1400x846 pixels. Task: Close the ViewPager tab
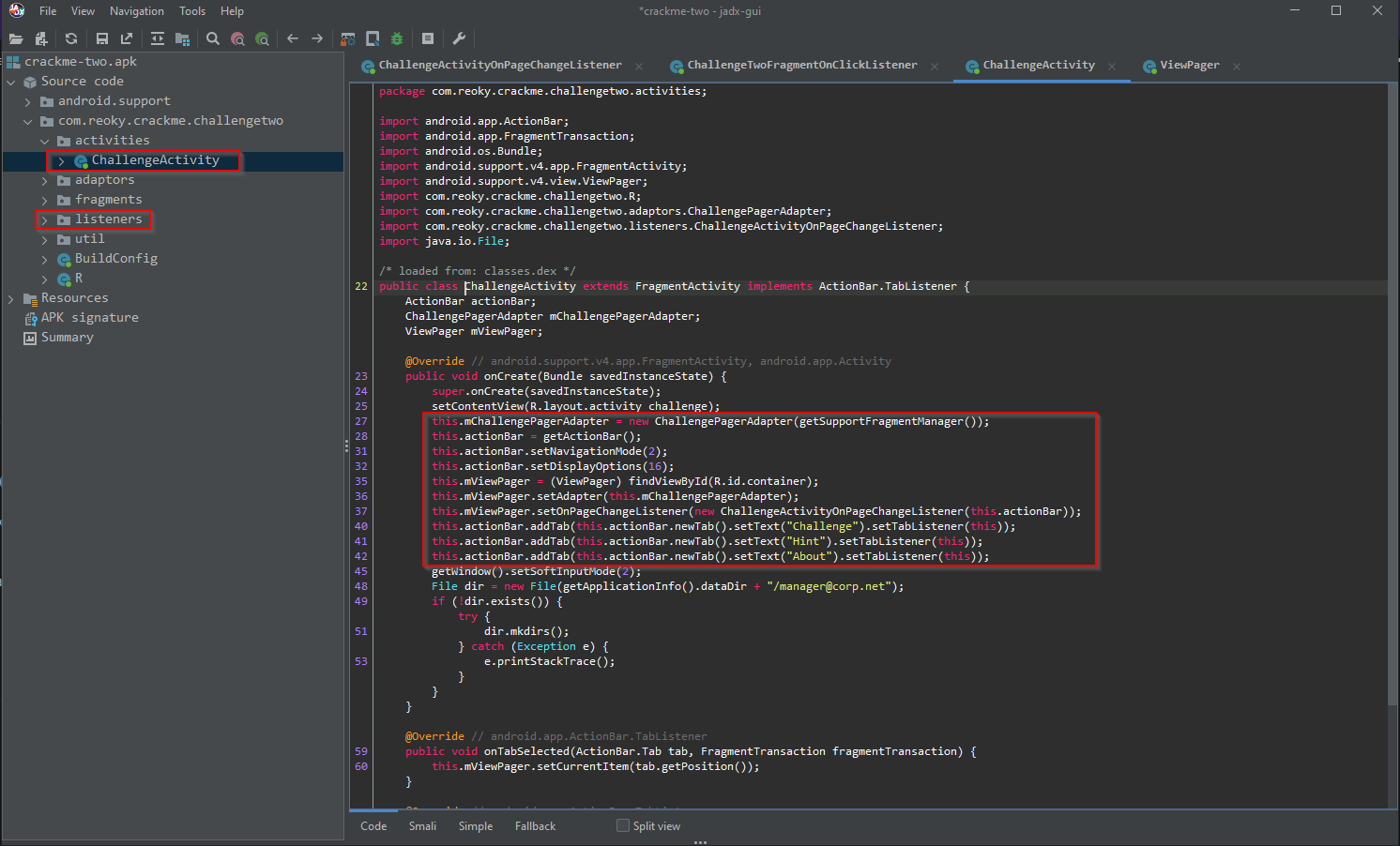(1237, 66)
